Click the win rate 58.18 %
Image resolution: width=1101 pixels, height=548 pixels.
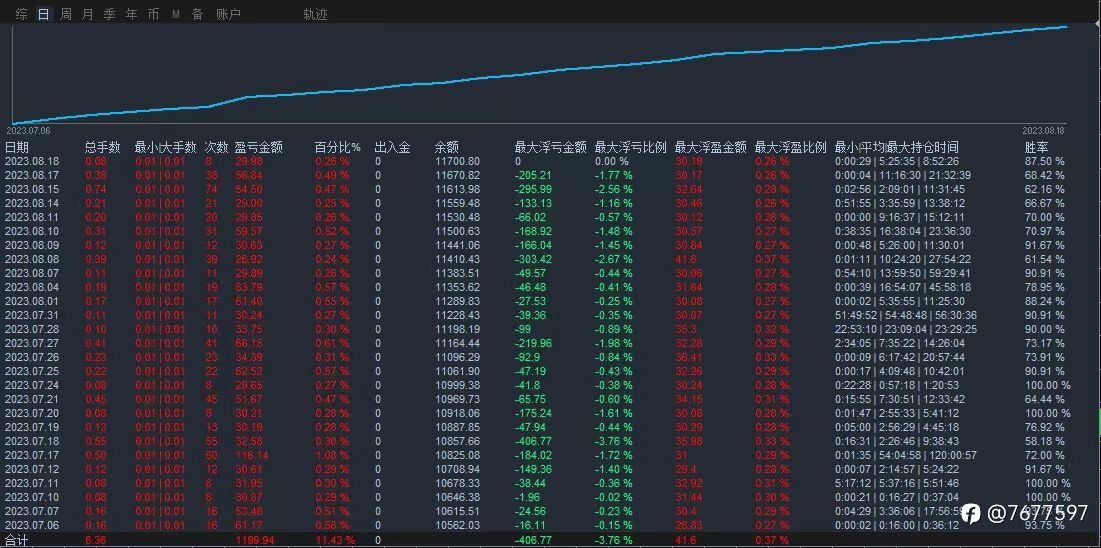1045,441
